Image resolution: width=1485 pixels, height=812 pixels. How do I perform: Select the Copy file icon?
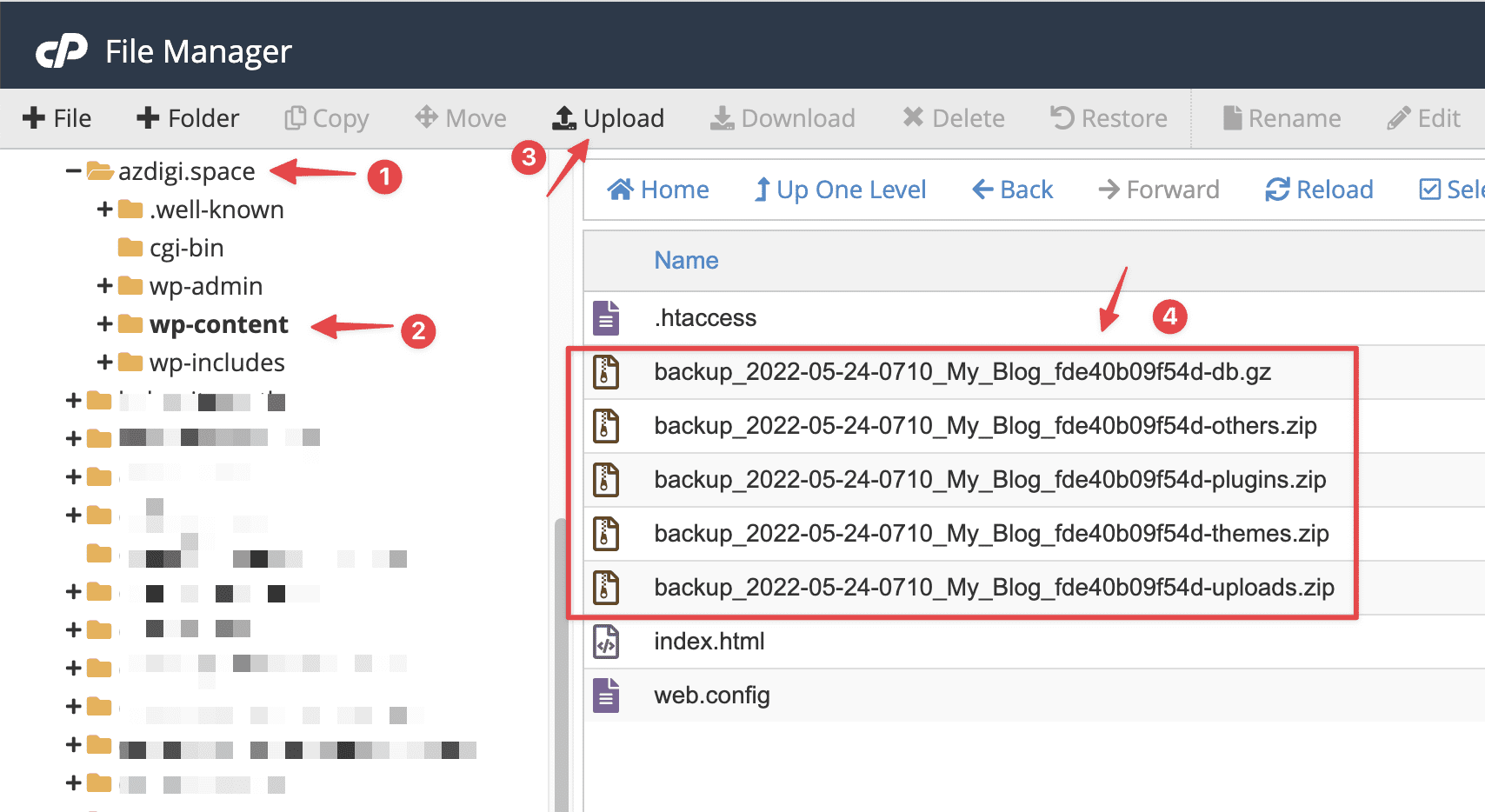point(326,117)
